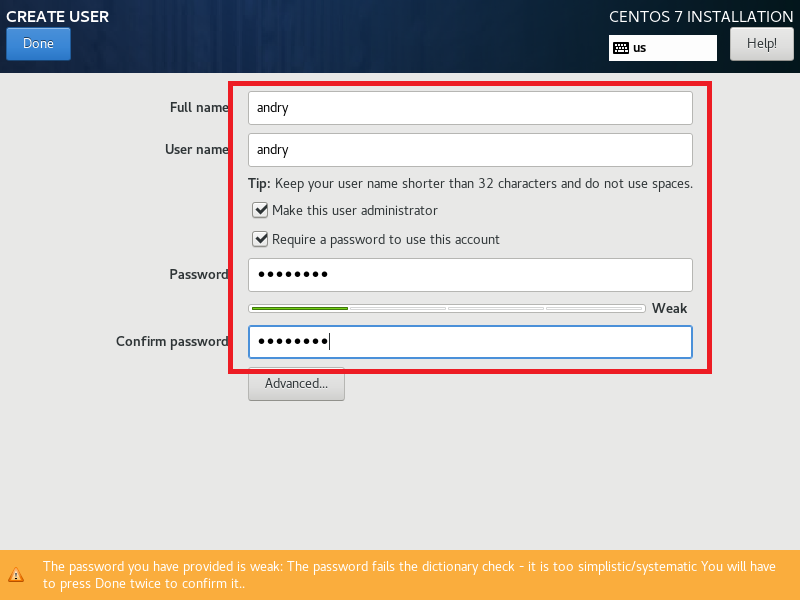800x600 pixels.
Task: Click the Confirm password label
Action: 172,341
